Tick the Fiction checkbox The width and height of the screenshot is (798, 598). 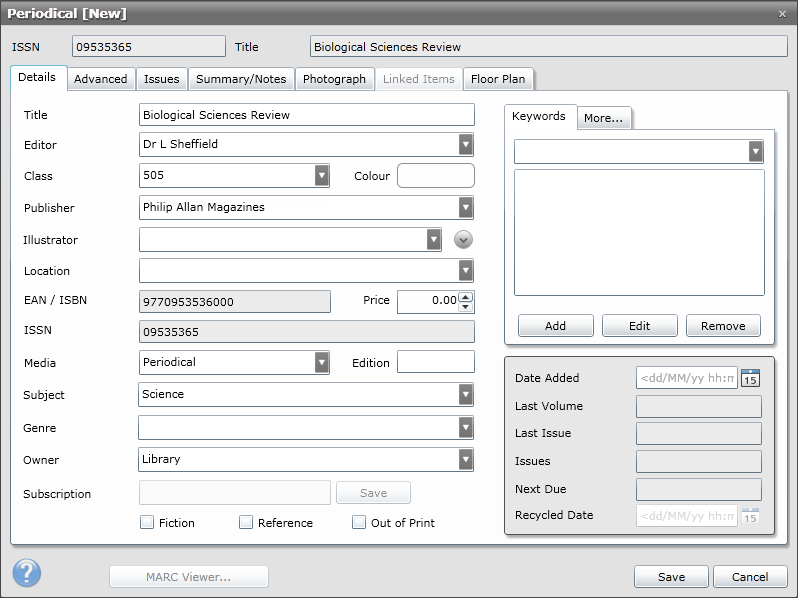click(x=147, y=522)
